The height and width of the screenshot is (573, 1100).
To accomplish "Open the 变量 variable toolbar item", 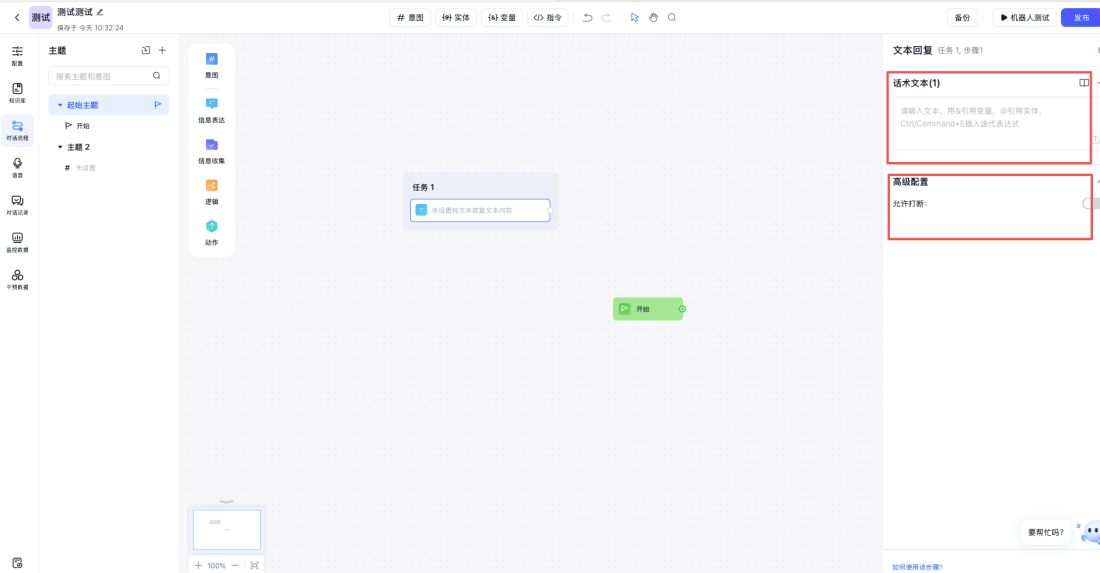I will pyautogui.click(x=502, y=17).
